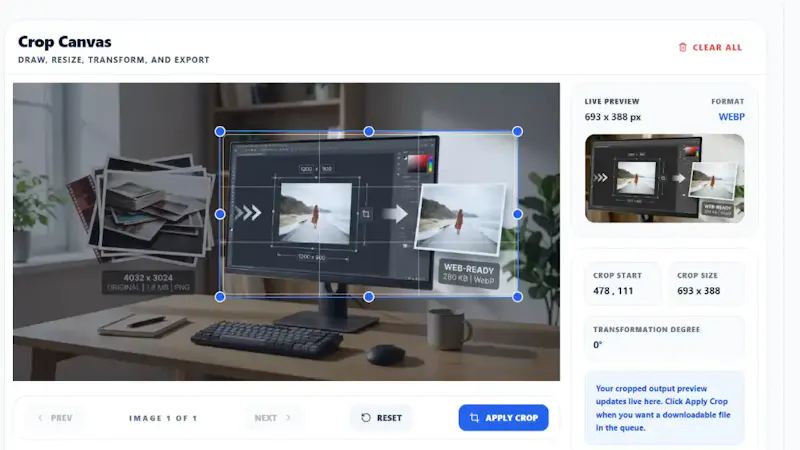This screenshot has width=800, height=450.
Task: Click the CROP START label
Action: click(617, 276)
